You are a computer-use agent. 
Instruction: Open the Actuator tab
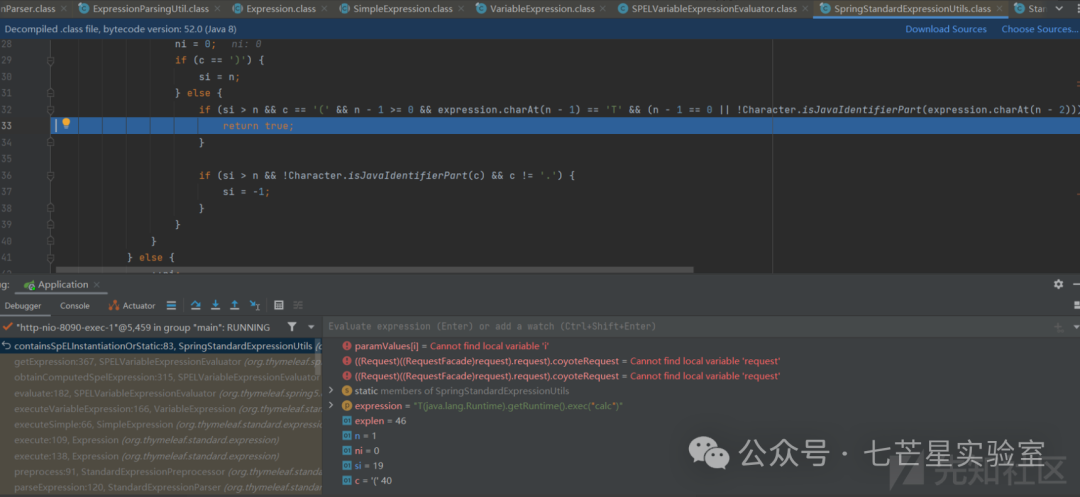tap(132, 306)
